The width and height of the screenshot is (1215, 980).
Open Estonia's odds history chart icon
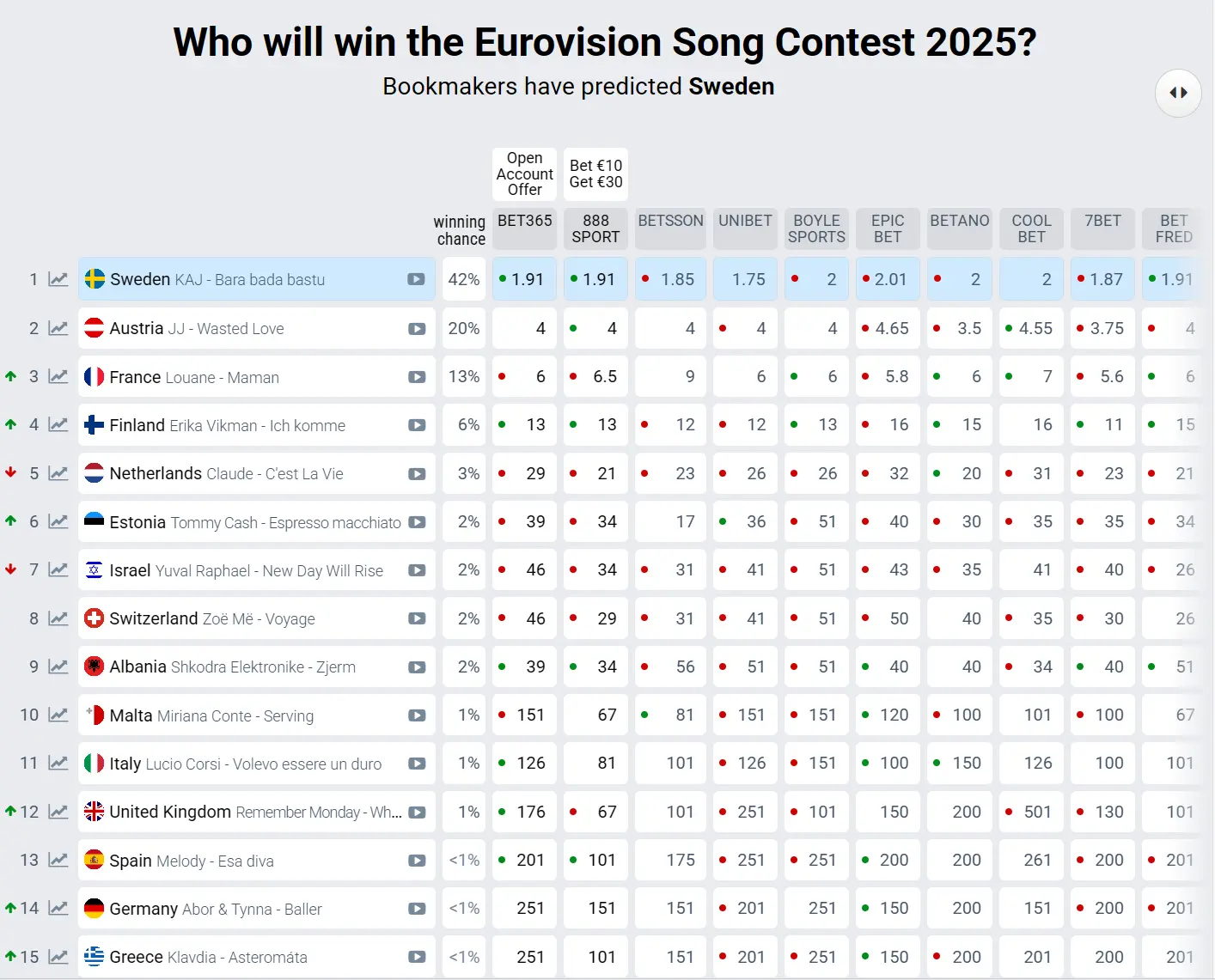click(58, 521)
